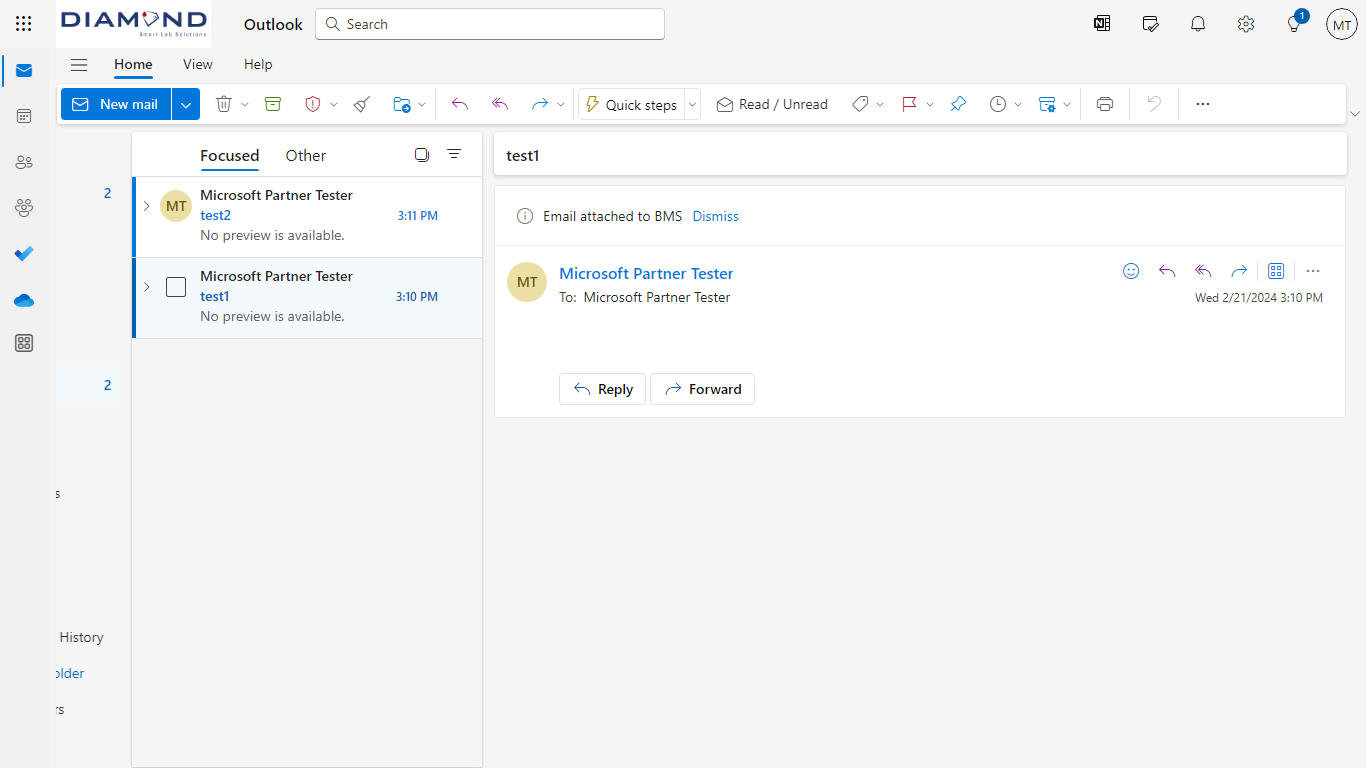Image resolution: width=1366 pixels, height=768 pixels.
Task: Open the Tips lightbulb with badge
Action: coord(1294,24)
